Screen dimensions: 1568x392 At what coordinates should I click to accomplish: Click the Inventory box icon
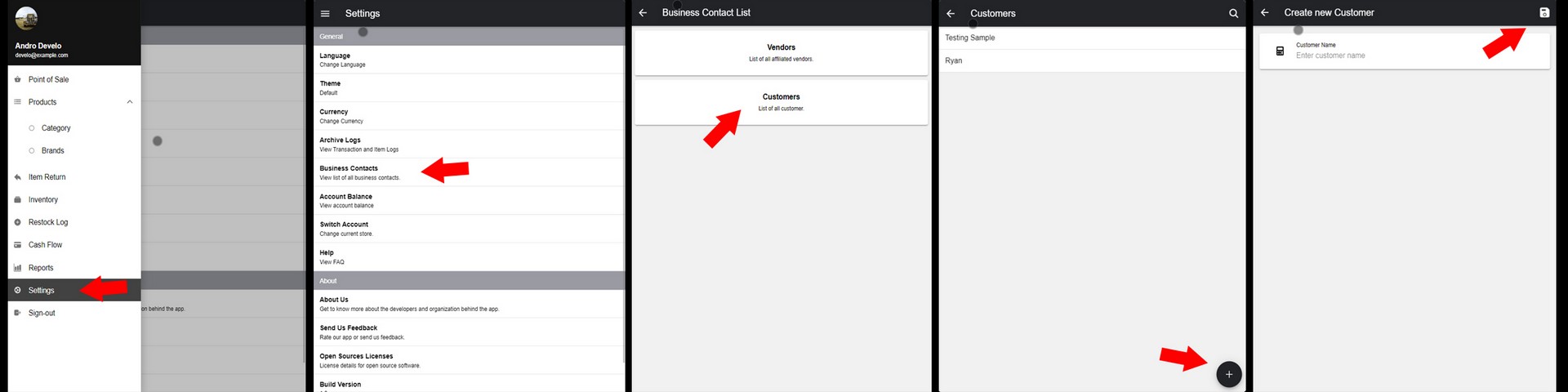pyautogui.click(x=18, y=199)
